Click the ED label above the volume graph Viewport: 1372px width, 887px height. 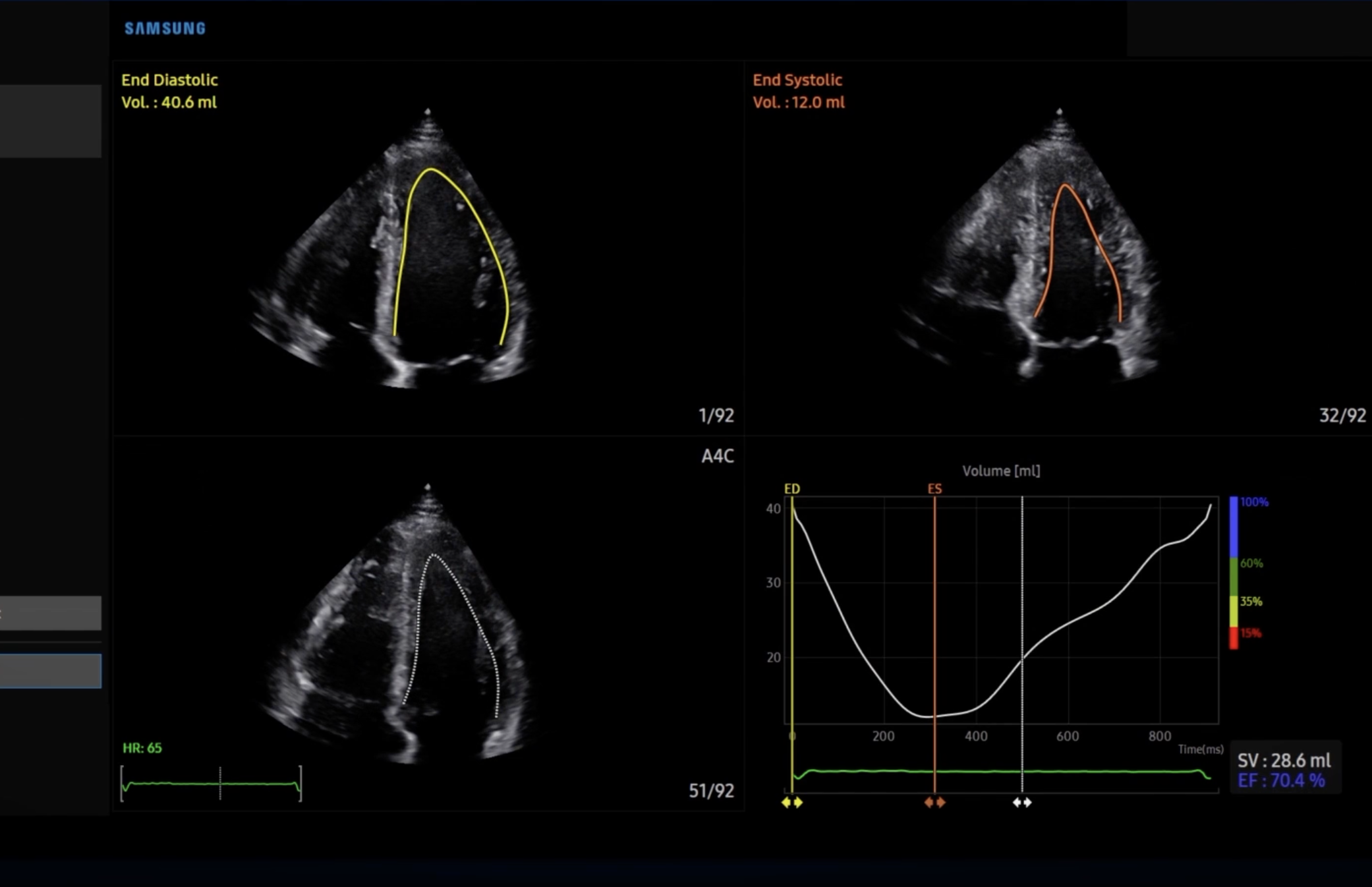click(x=791, y=489)
